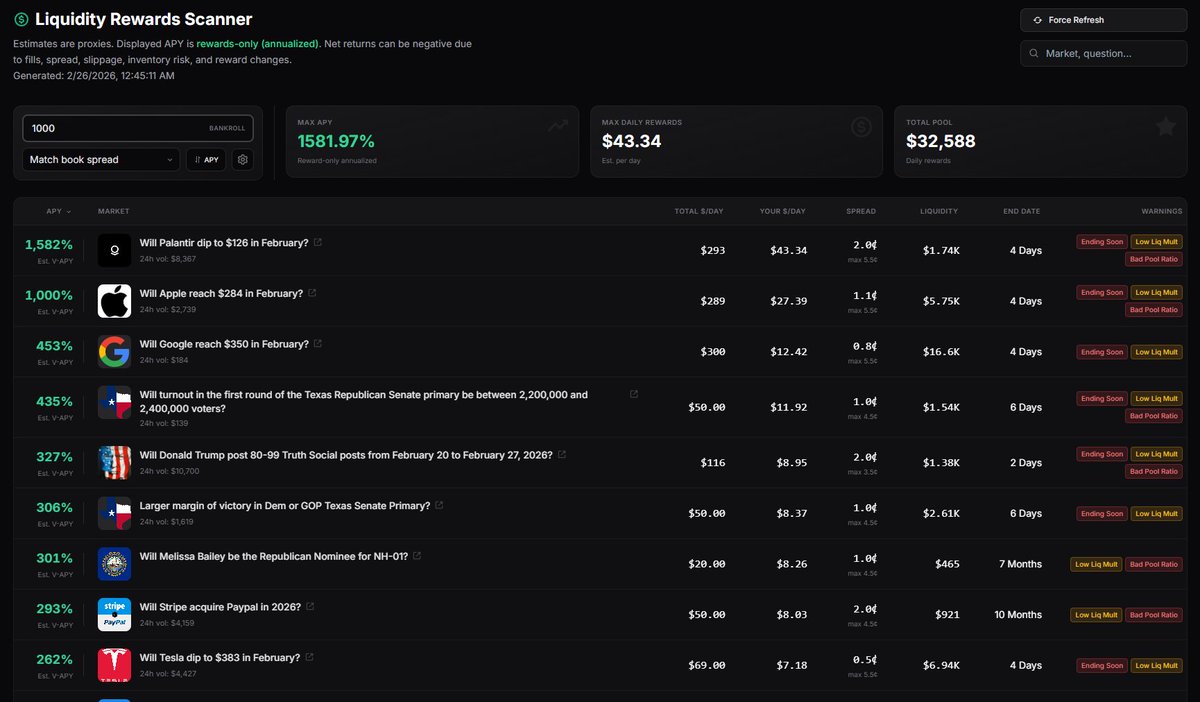Click the 24h vol: $10,700 text
Viewport: 1200px width, 702px height.
pyautogui.click(x=169, y=471)
